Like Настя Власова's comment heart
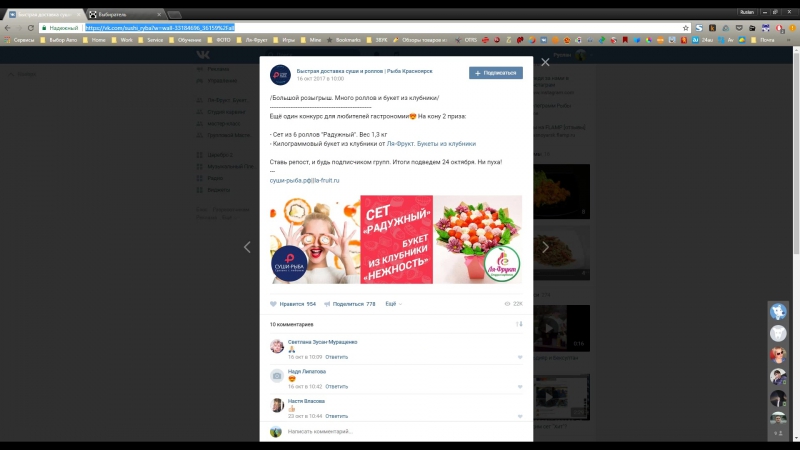This screenshot has height=450, width=800. (520, 416)
